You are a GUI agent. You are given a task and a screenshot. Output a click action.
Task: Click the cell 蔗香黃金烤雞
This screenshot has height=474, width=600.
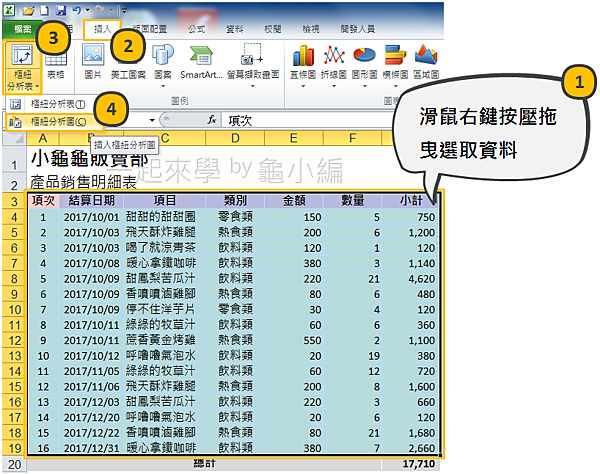(165, 340)
